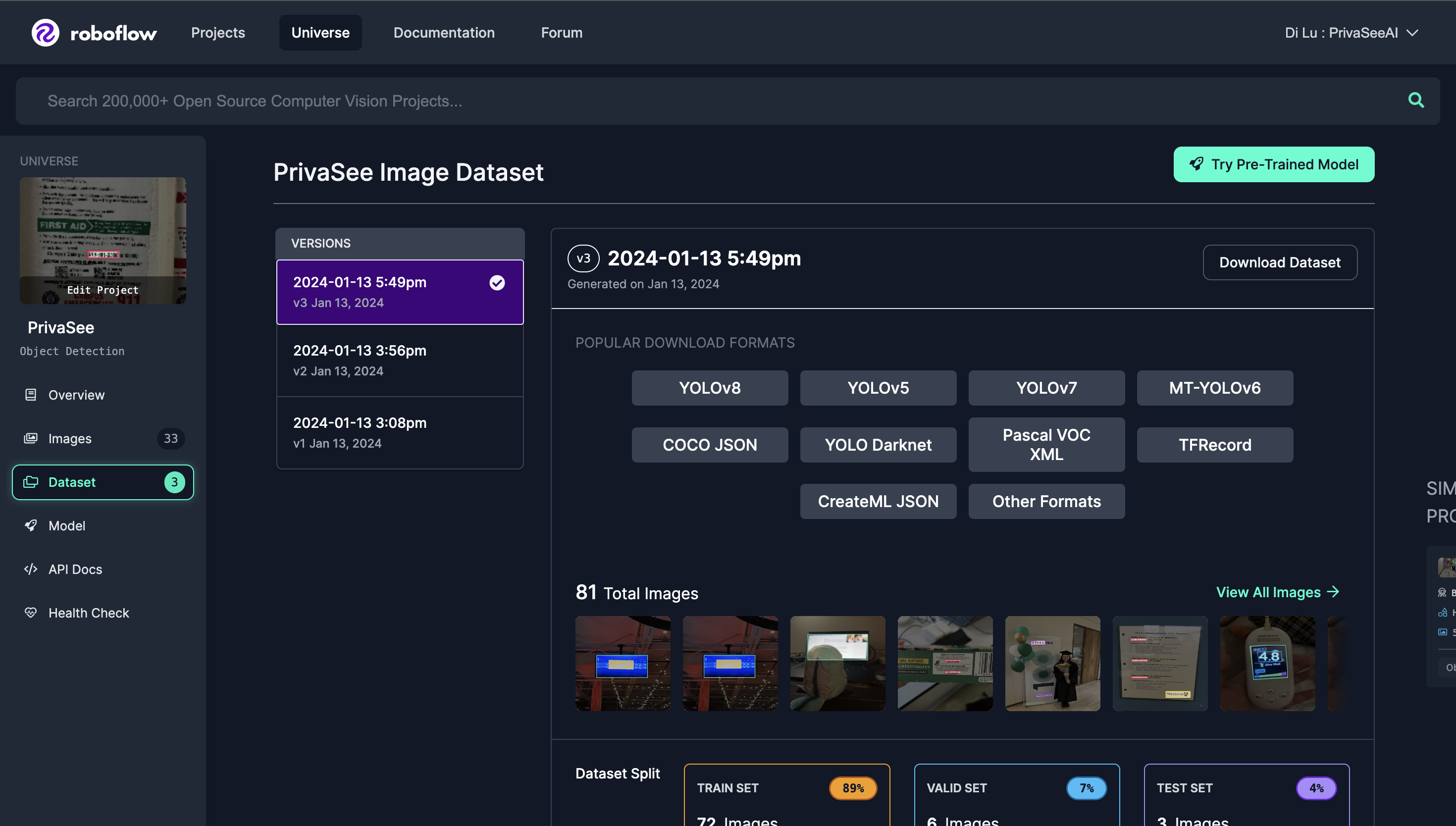Viewport: 1456px width, 826px height.
Task: Click the Try Pre-Trained Model button
Action: (1273, 164)
